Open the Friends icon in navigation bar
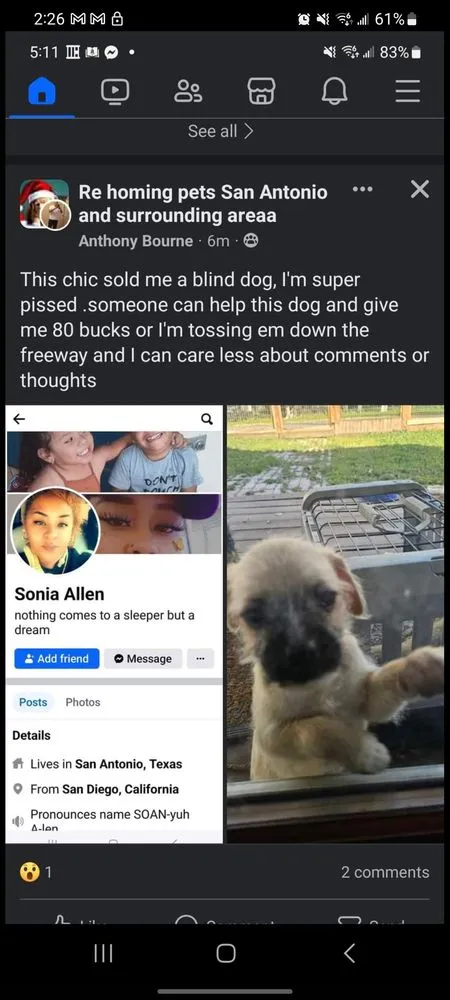The image size is (450, 1000). coord(188,91)
